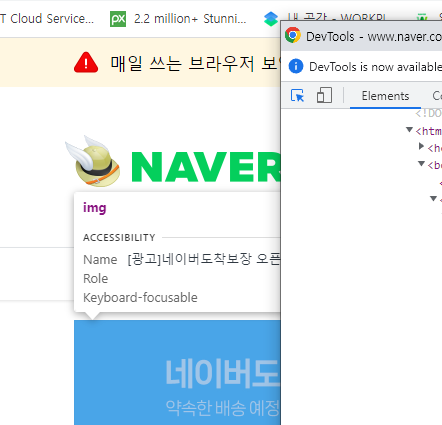Click the browser security banner text
Viewport: 442px width, 425px height.
click(x=195, y=63)
